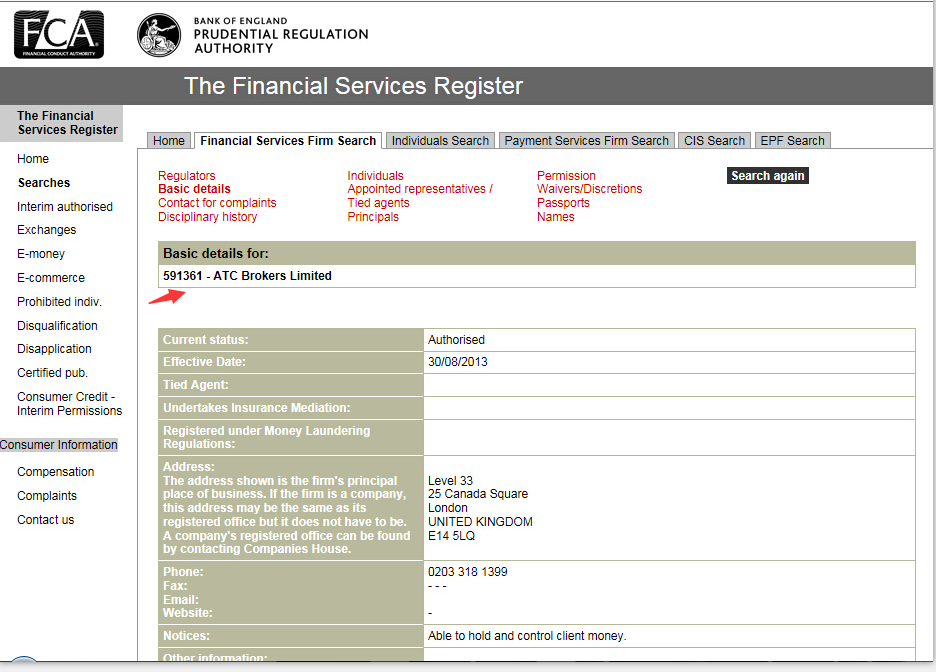Viewport: 936px width, 672px height.
Task: Open Interim authorised sidebar link
Action: point(64,206)
